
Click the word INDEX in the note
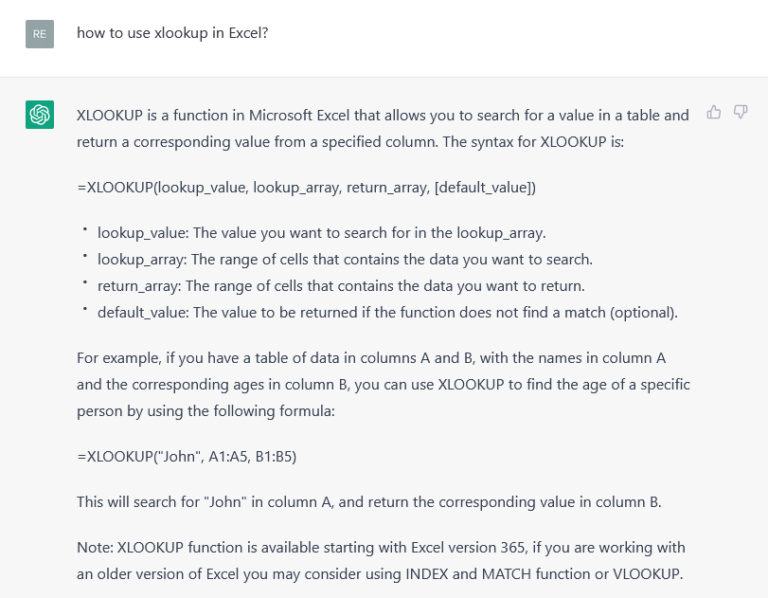427,574
